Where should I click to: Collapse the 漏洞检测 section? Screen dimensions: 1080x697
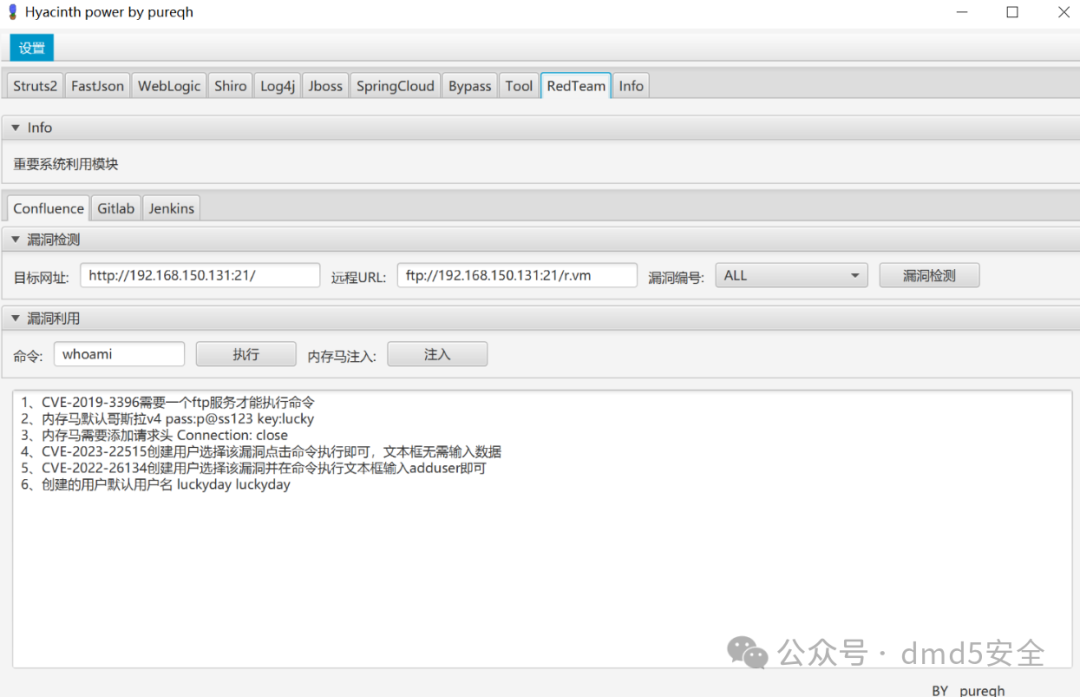coord(14,239)
